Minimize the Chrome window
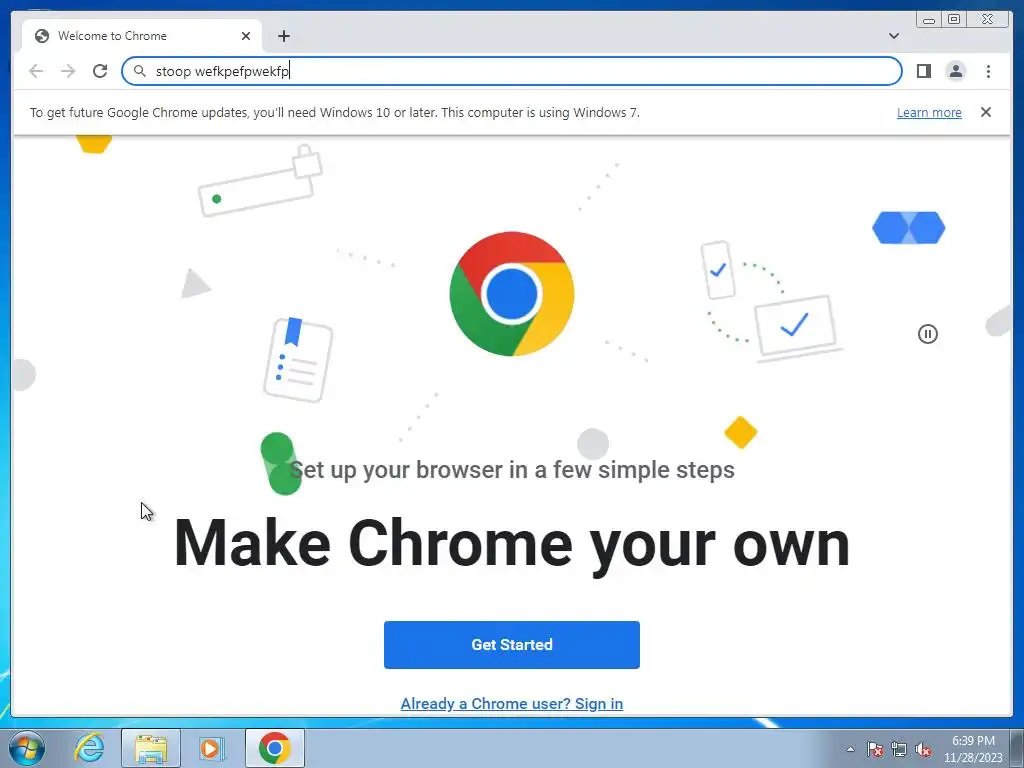 click(x=929, y=20)
